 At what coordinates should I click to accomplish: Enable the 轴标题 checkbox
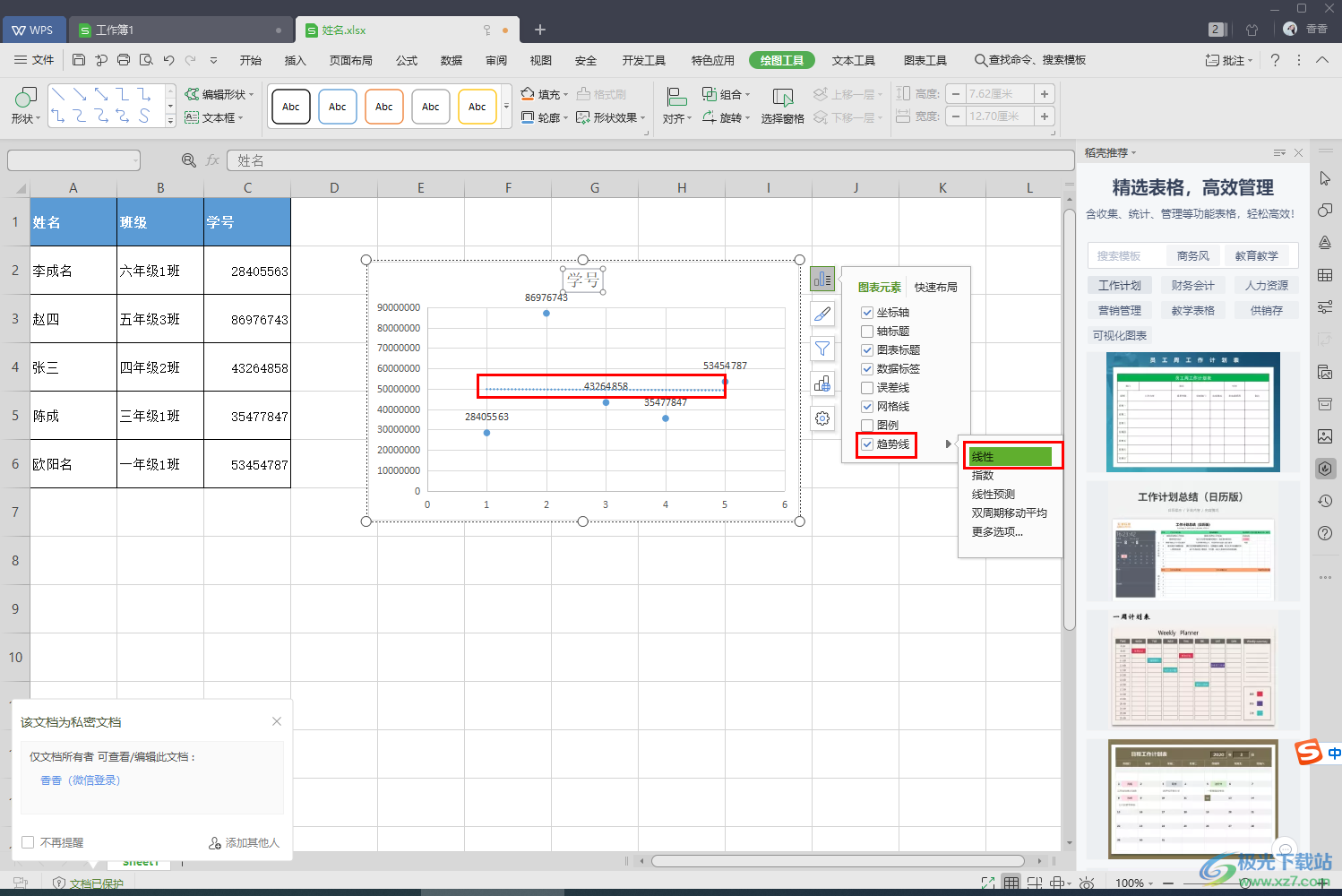coord(867,332)
